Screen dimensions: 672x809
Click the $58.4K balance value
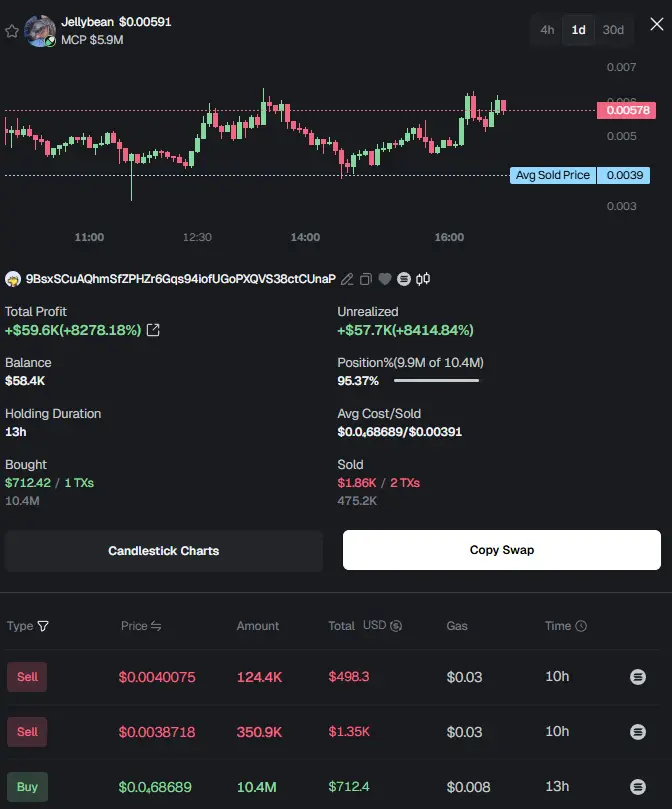coord(25,381)
